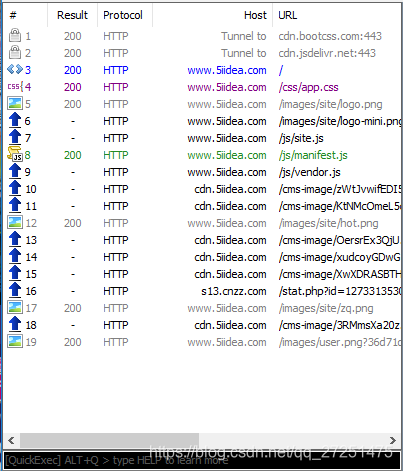Click the upload arrow icon of session 7
Viewport: 403px width, 471px height.
pyautogui.click(x=15, y=137)
